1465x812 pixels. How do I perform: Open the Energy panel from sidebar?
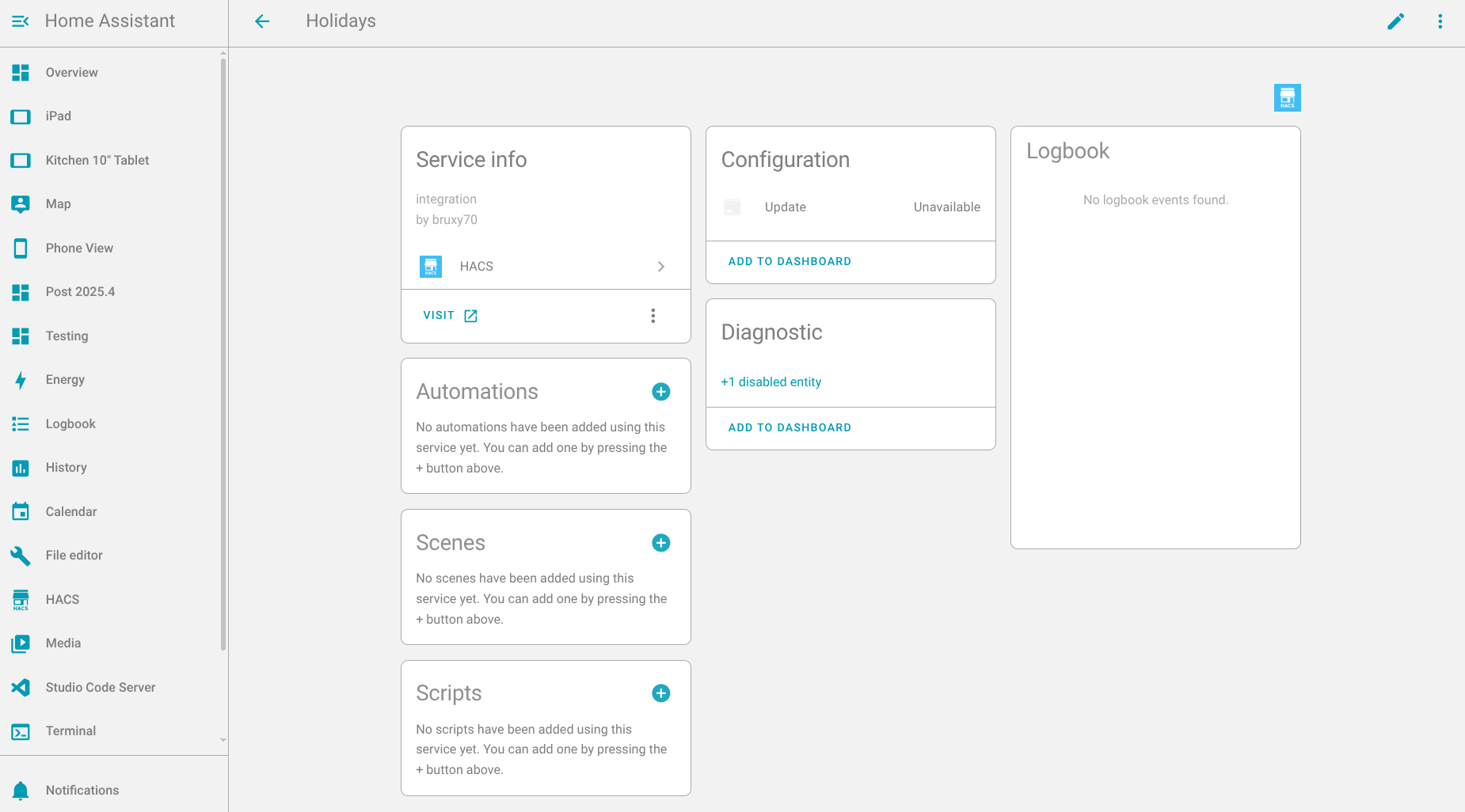coord(65,380)
